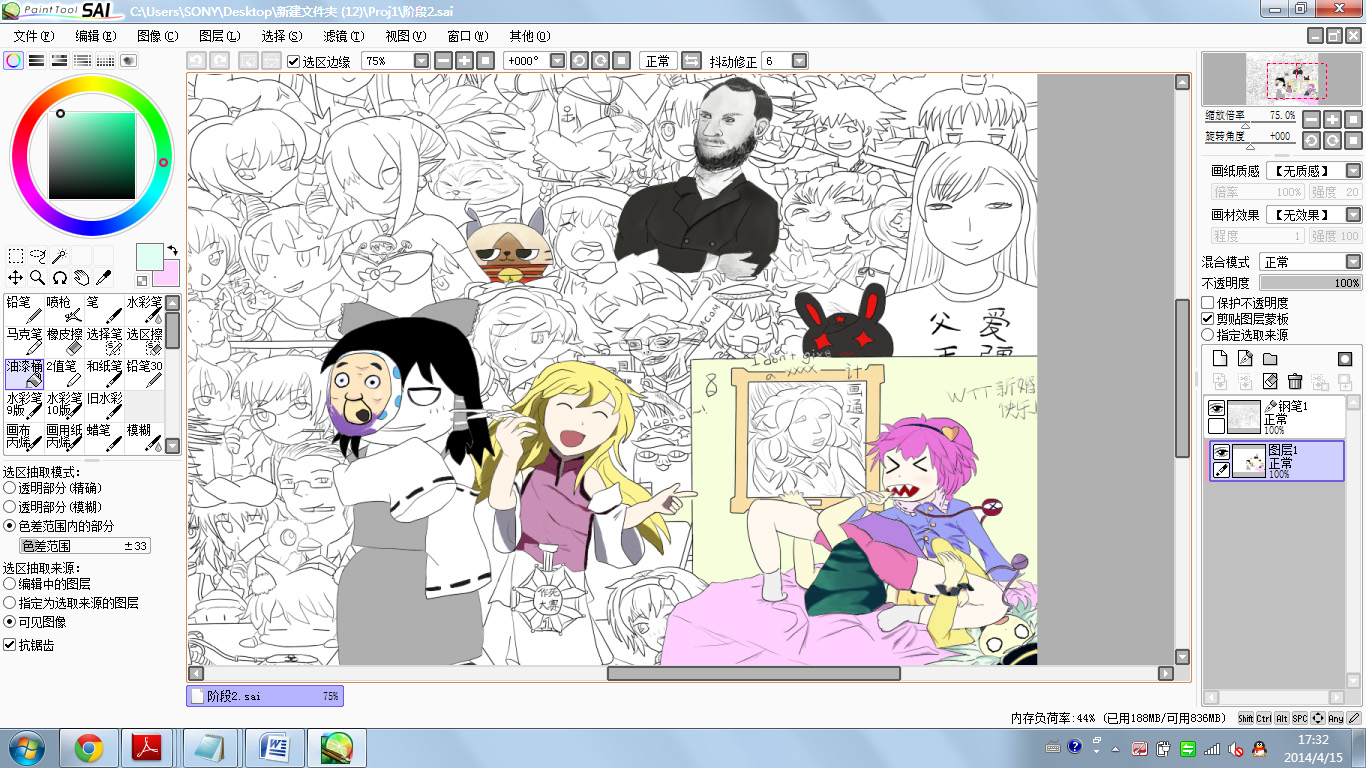Select the 透明部分 (精确) radio option

10,488
